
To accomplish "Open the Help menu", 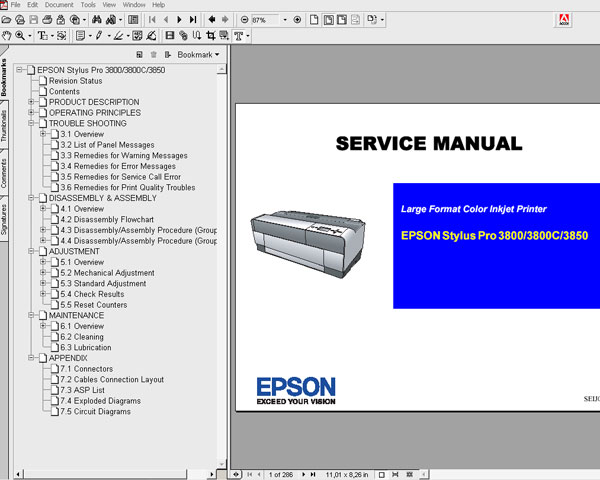I will (158, 5).
